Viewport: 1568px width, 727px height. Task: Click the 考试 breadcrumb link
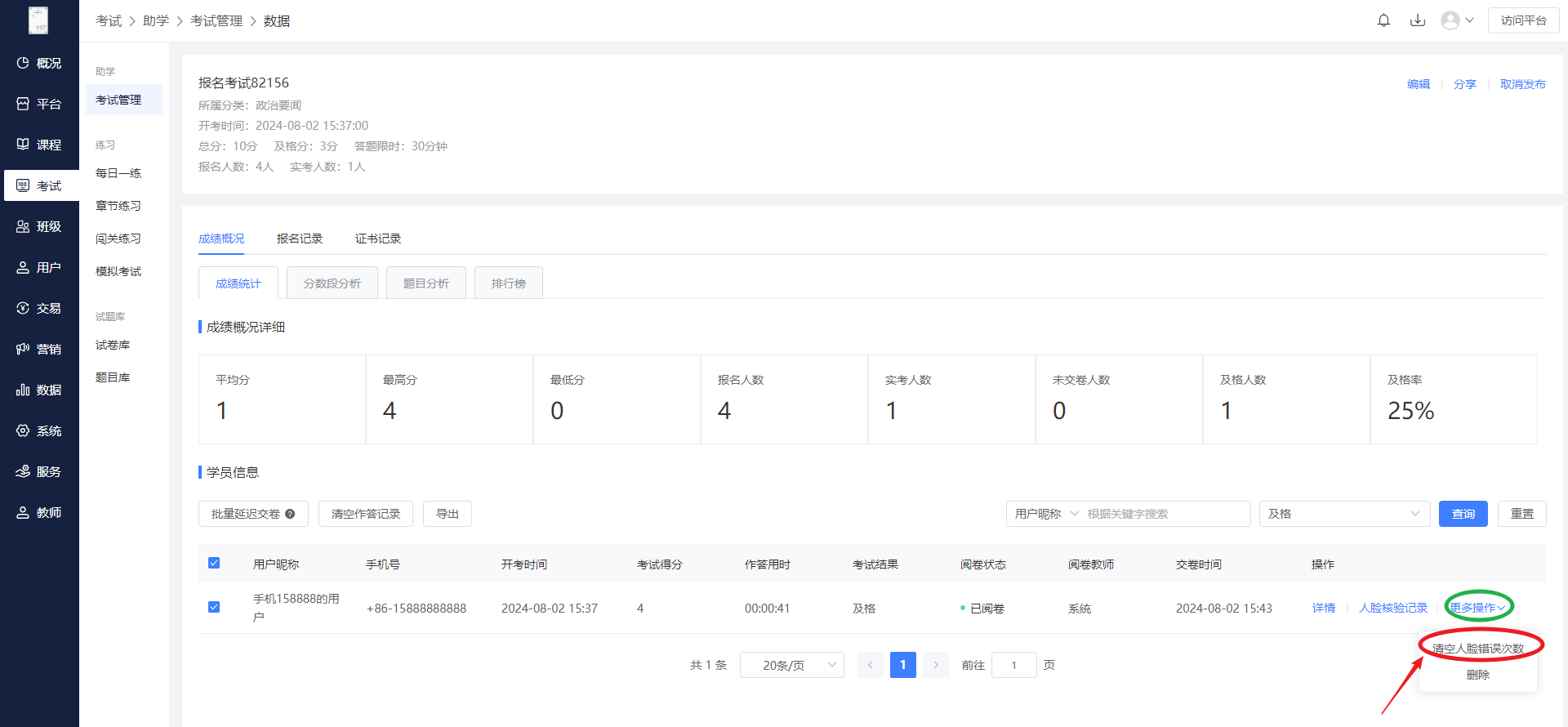(x=109, y=20)
